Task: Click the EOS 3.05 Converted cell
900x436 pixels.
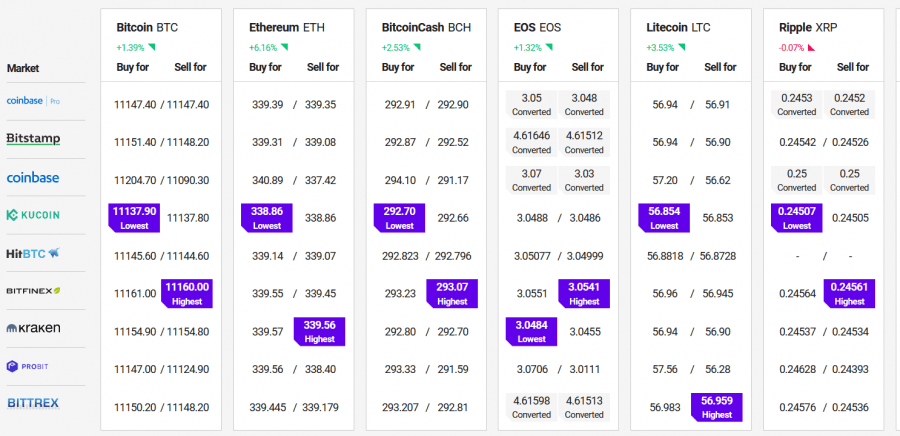Action: [x=532, y=104]
